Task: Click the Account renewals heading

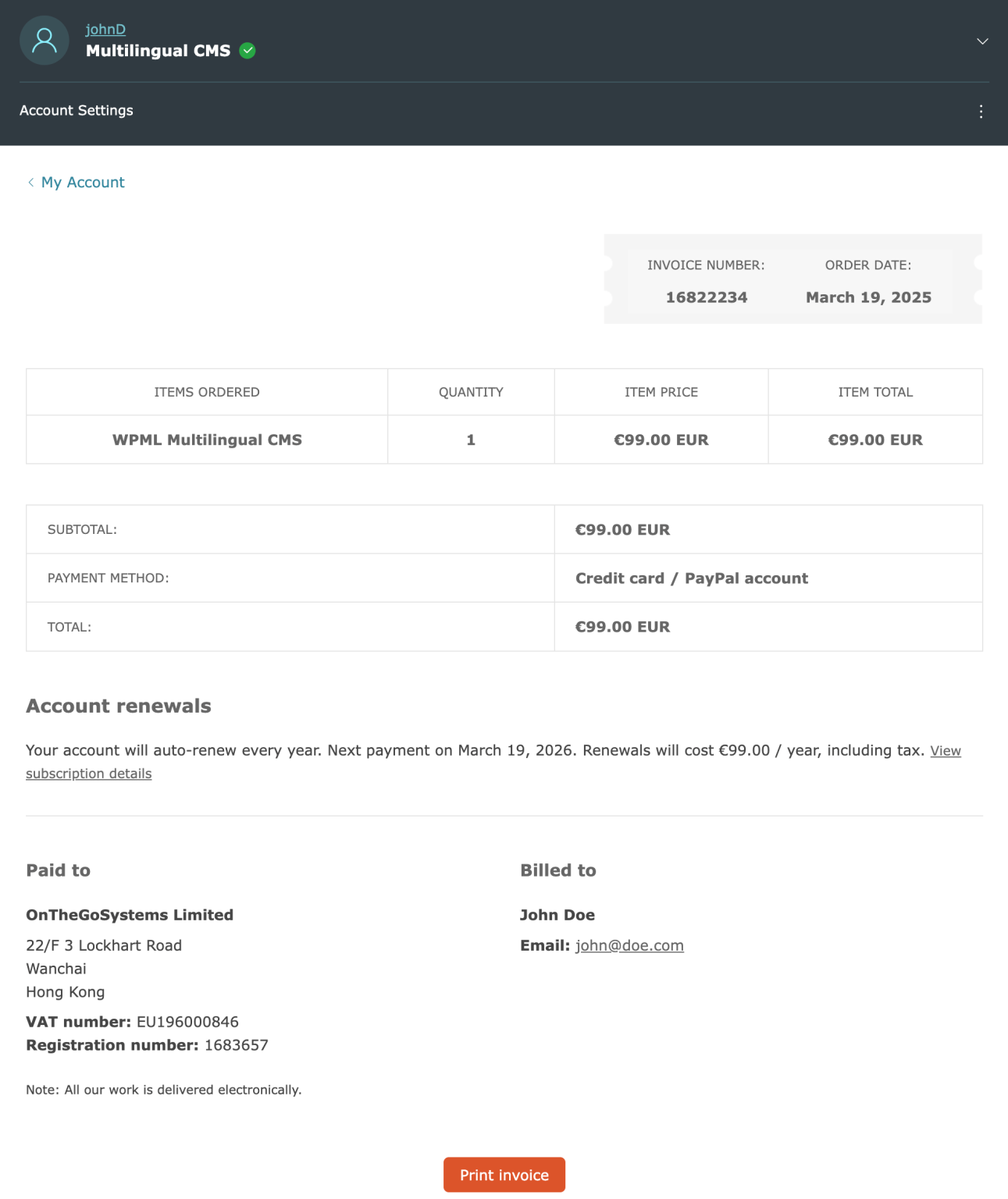Action: pos(118,705)
